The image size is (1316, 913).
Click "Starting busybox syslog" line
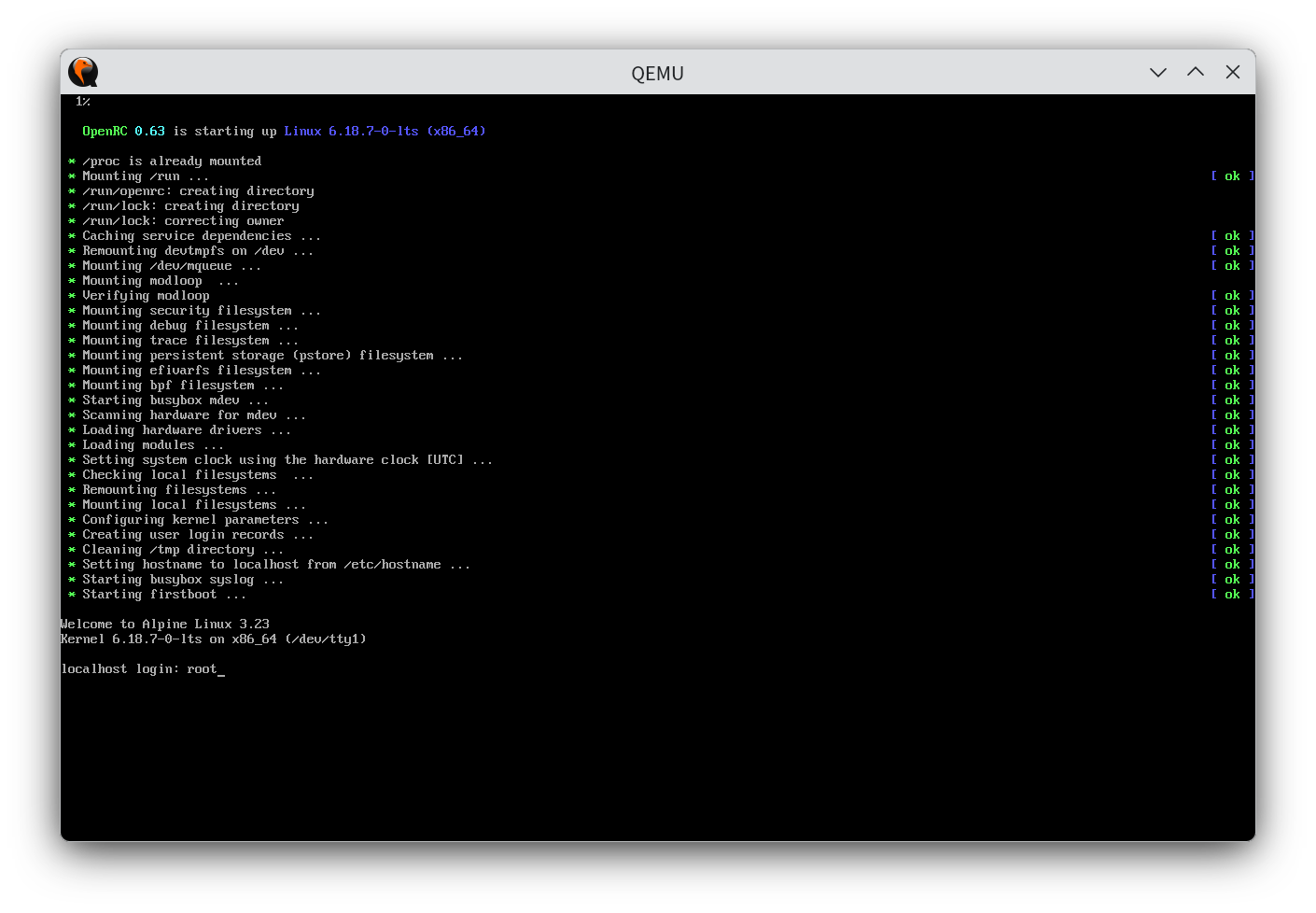(x=183, y=580)
